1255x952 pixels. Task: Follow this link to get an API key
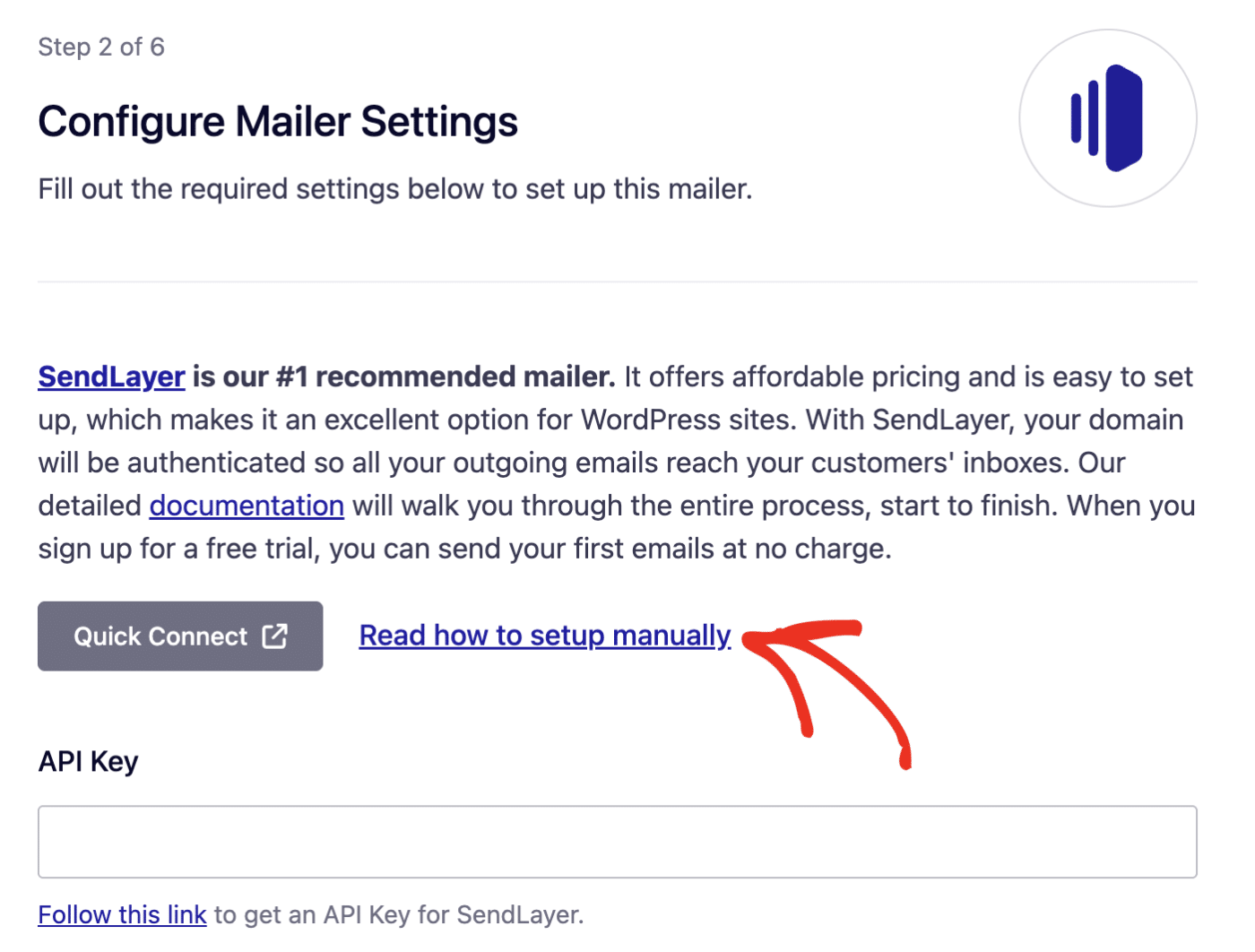coord(122,914)
